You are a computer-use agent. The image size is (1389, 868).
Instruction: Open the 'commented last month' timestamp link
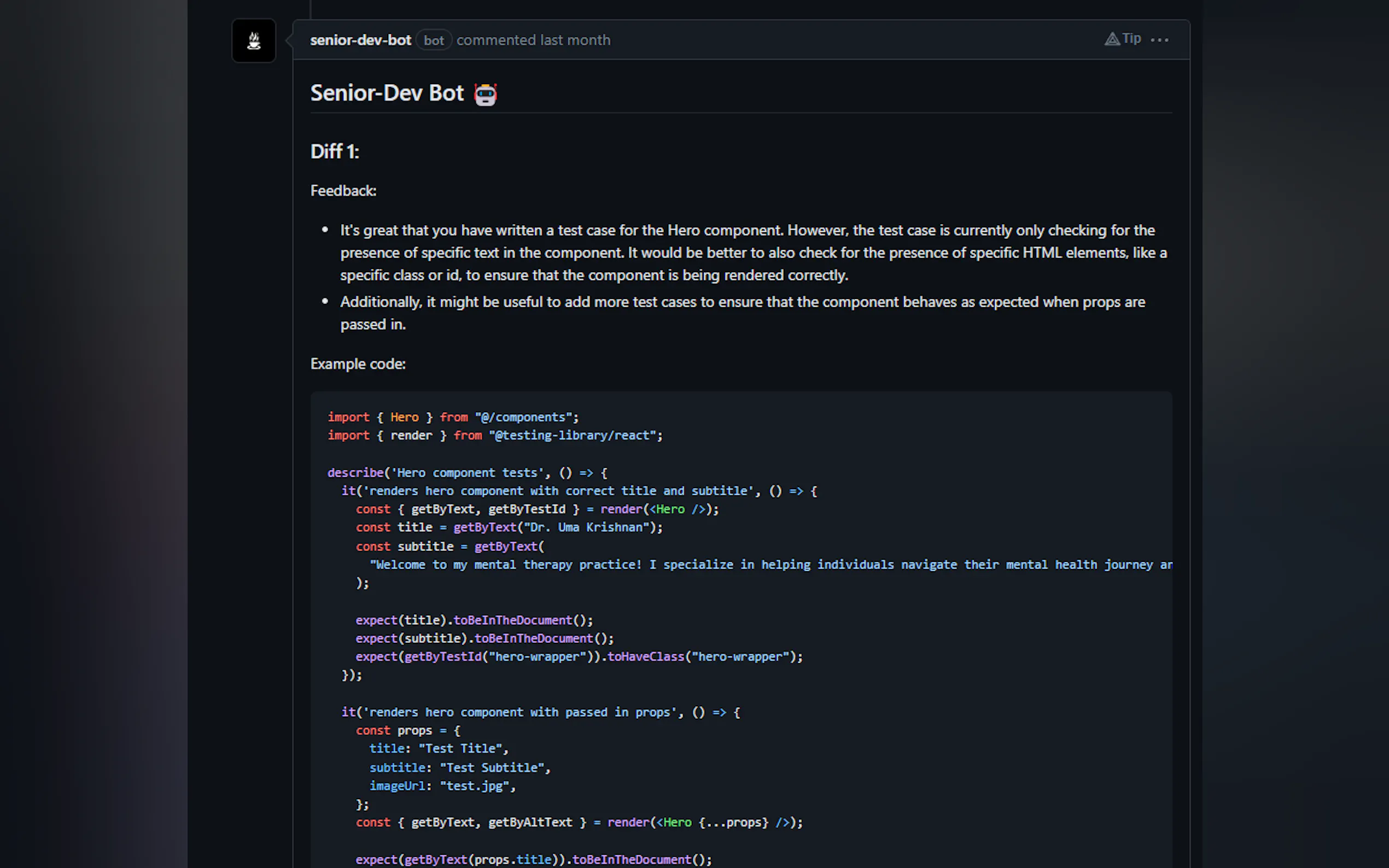point(533,40)
